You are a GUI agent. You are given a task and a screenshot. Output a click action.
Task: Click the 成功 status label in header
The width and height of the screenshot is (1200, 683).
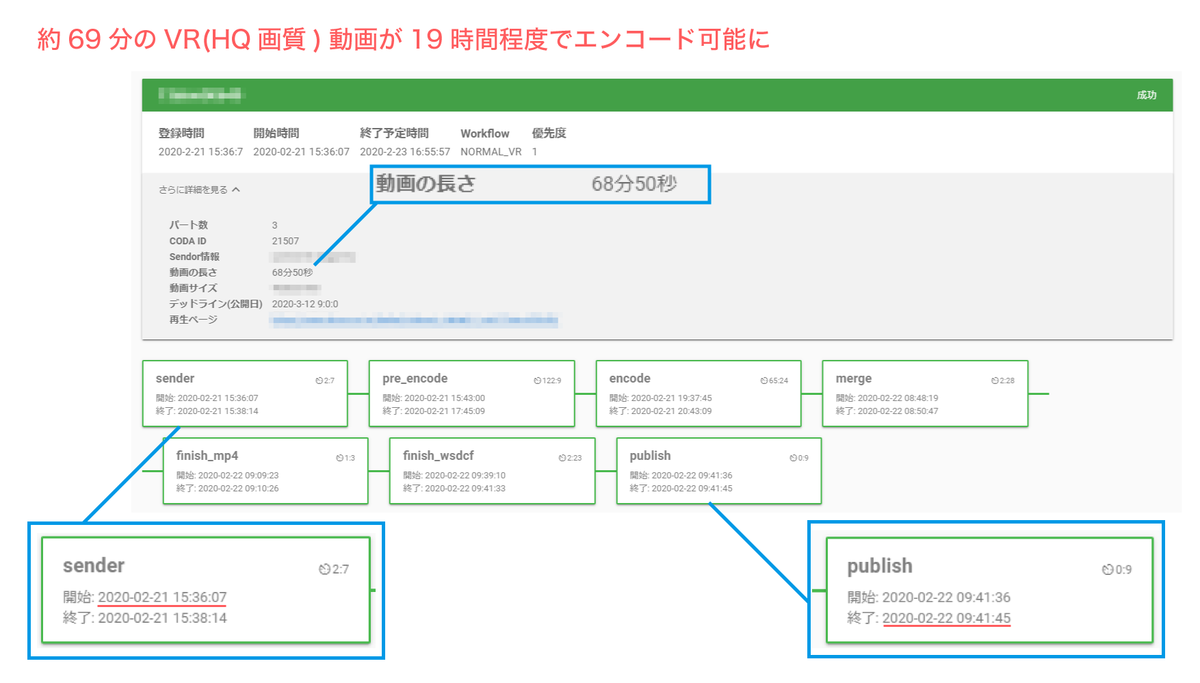(x=1146, y=96)
